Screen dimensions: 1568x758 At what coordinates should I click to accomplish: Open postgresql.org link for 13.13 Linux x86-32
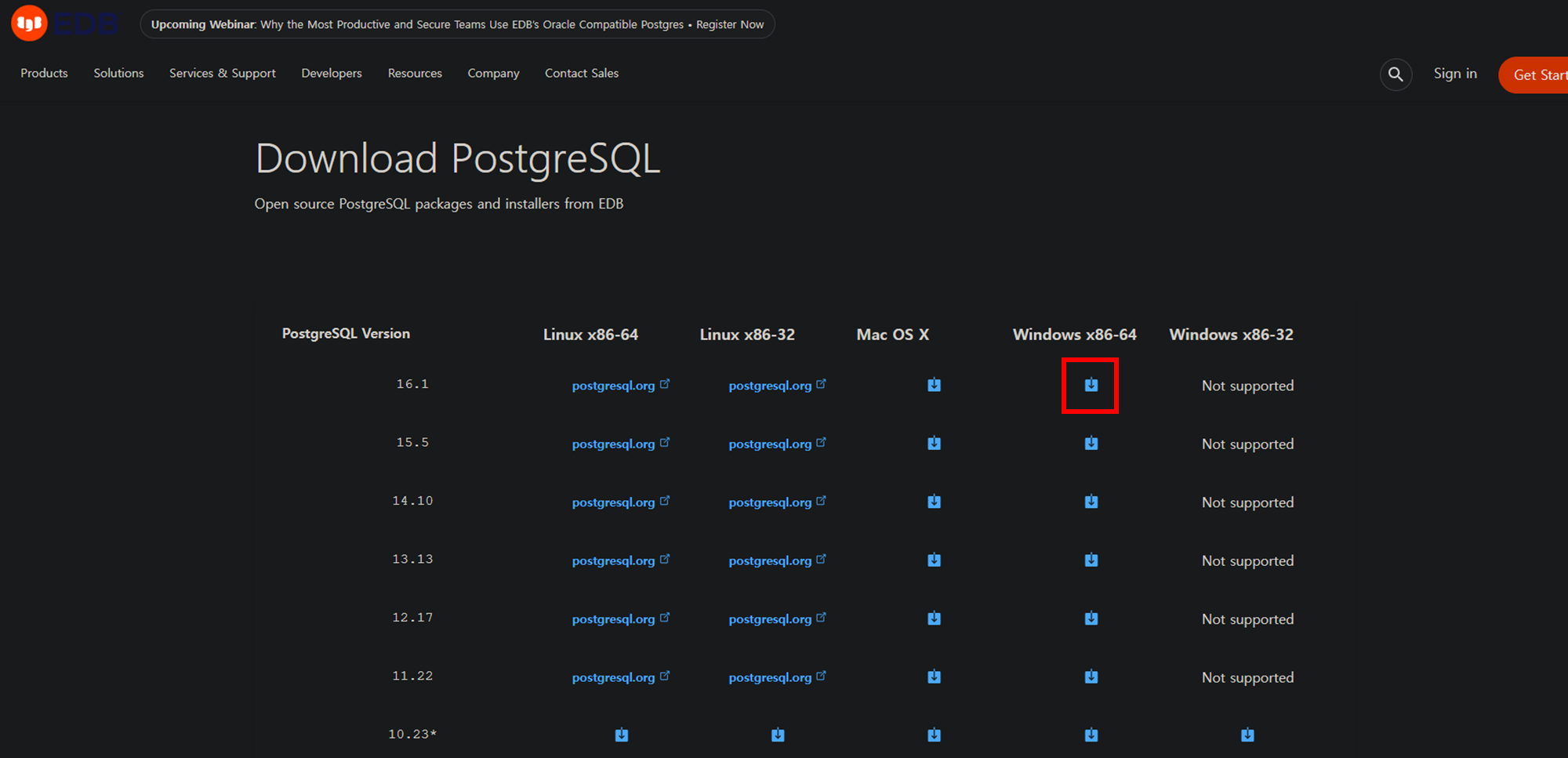click(778, 560)
